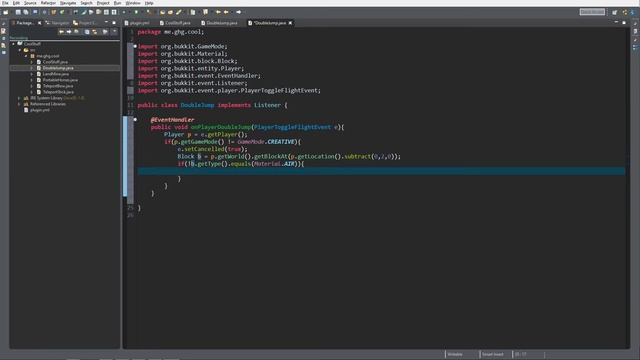The width and height of the screenshot is (640, 360).
Task: Select DoubleJump.java in Package Explorer
Action: (58, 68)
